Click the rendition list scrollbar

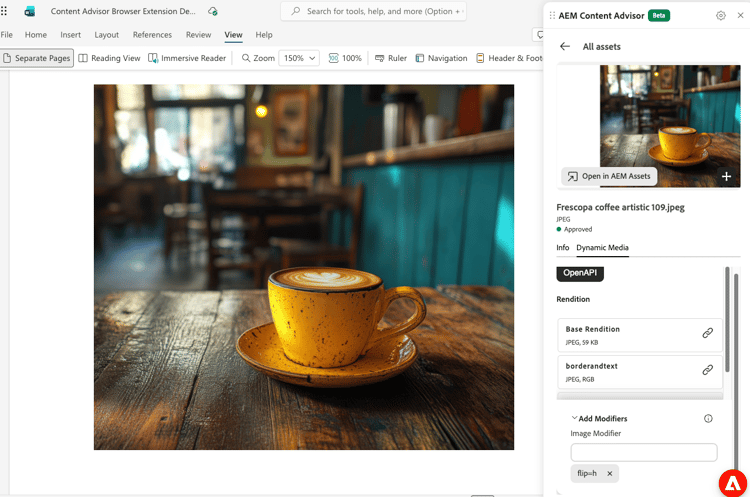point(727,320)
